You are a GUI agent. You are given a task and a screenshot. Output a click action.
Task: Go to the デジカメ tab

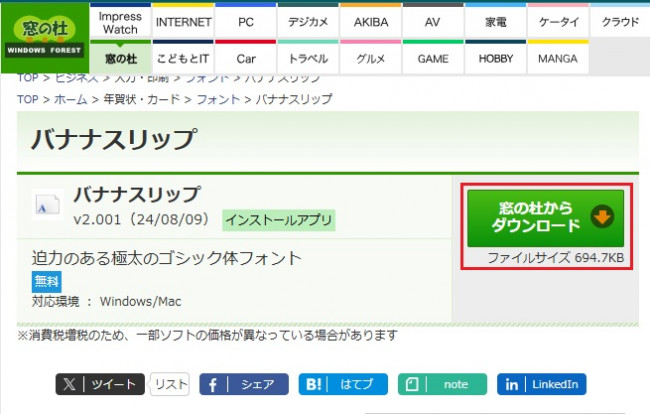[x=308, y=22]
